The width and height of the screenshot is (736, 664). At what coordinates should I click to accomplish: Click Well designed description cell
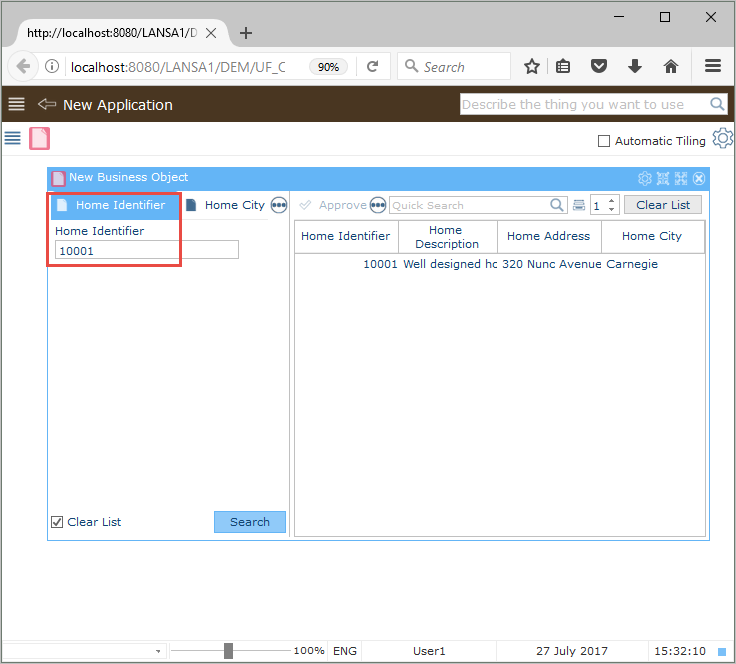point(450,264)
